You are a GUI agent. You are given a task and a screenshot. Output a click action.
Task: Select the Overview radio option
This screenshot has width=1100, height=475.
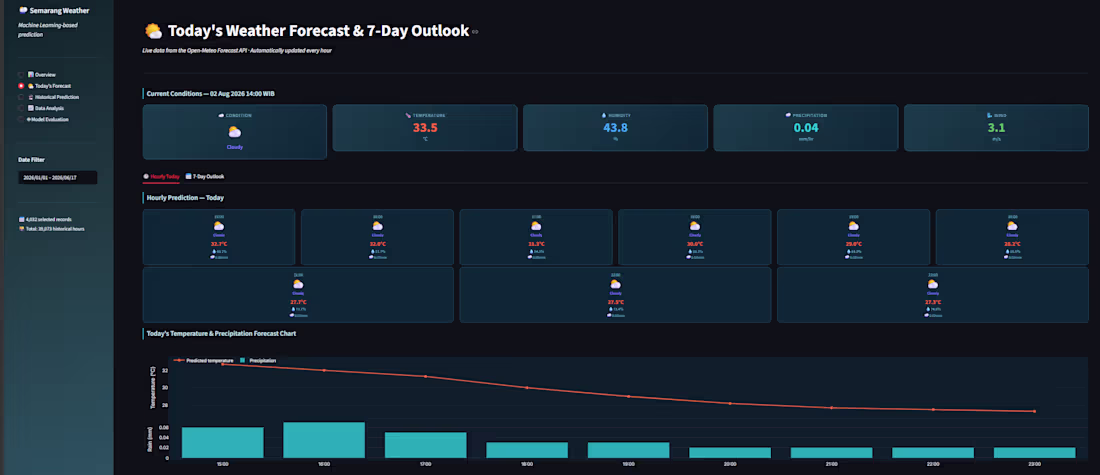[21, 74]
